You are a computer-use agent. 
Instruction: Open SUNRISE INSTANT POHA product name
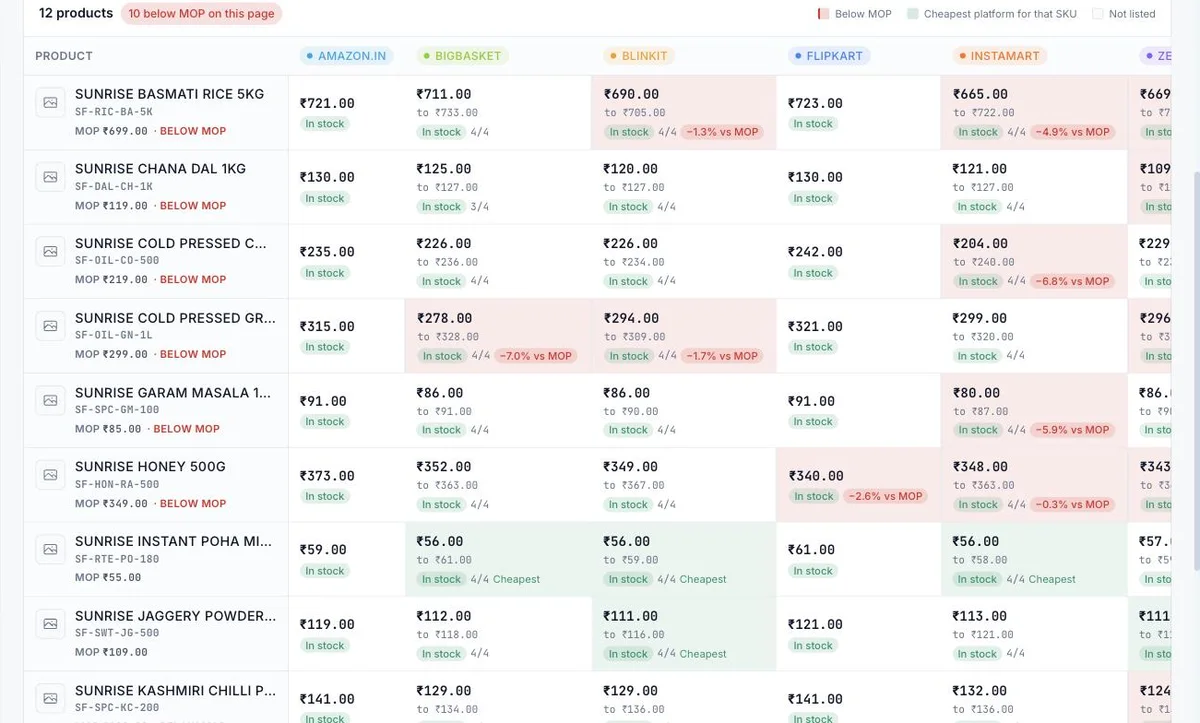point(173,542)
